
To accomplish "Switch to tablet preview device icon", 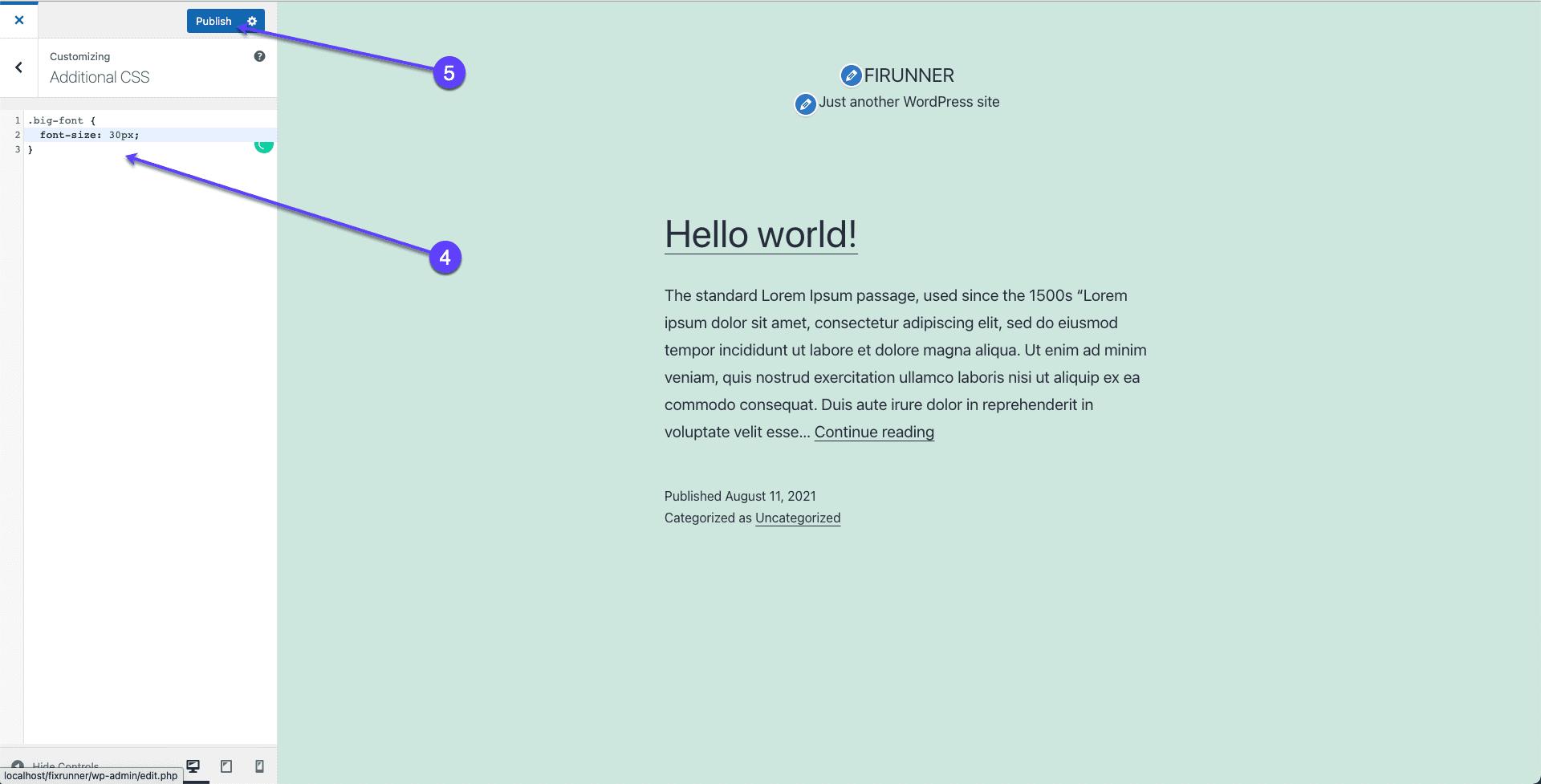I will (226, 766).
